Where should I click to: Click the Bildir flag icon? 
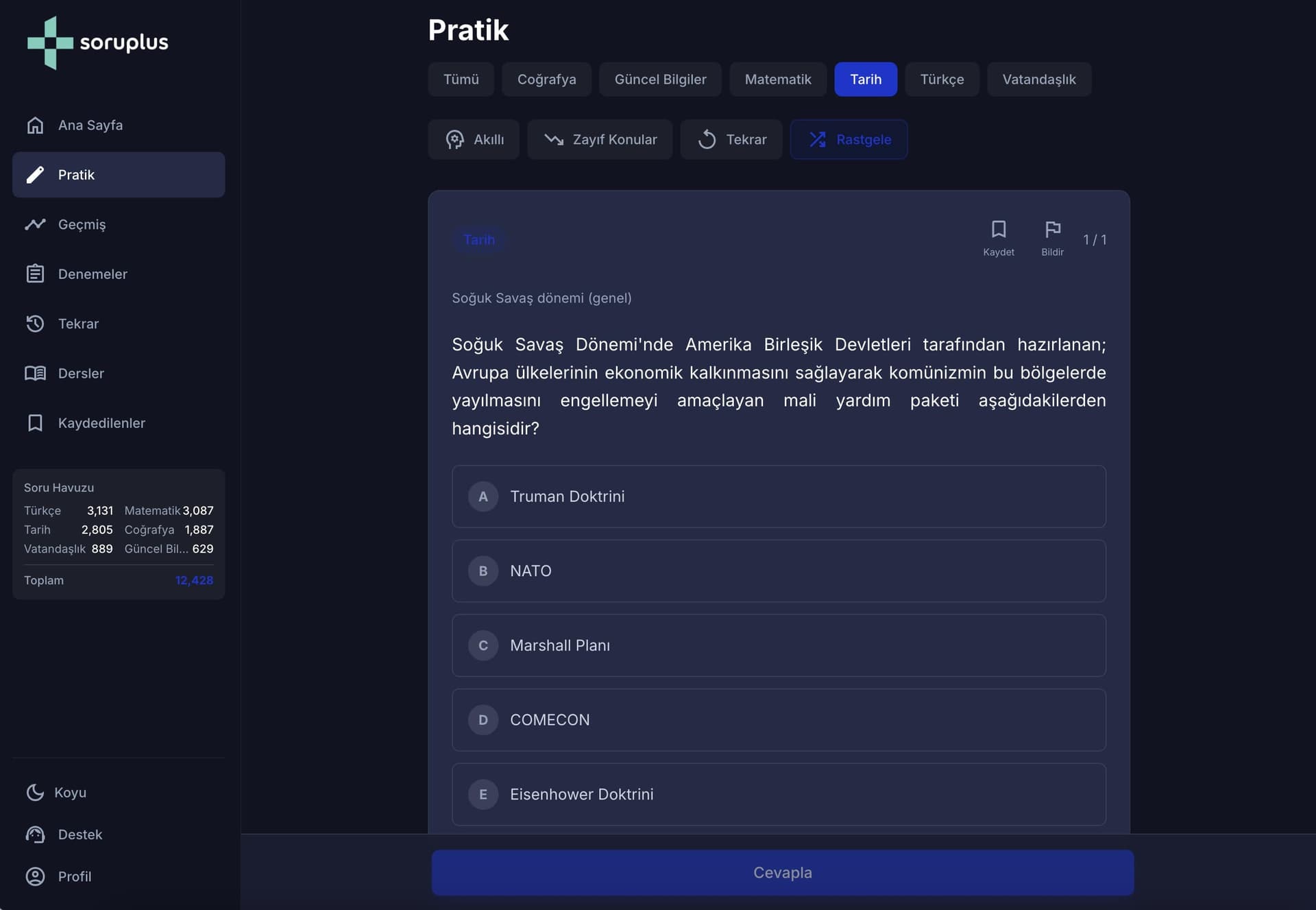point(1052,230)
